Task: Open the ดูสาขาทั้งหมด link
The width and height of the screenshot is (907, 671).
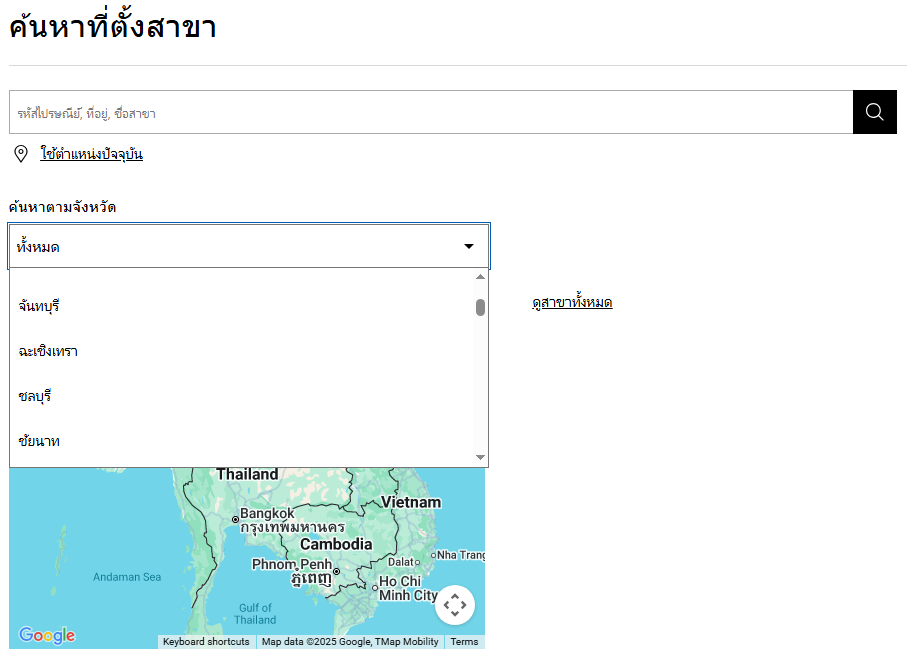Action: pyautogui.click(x=572, y=302)
